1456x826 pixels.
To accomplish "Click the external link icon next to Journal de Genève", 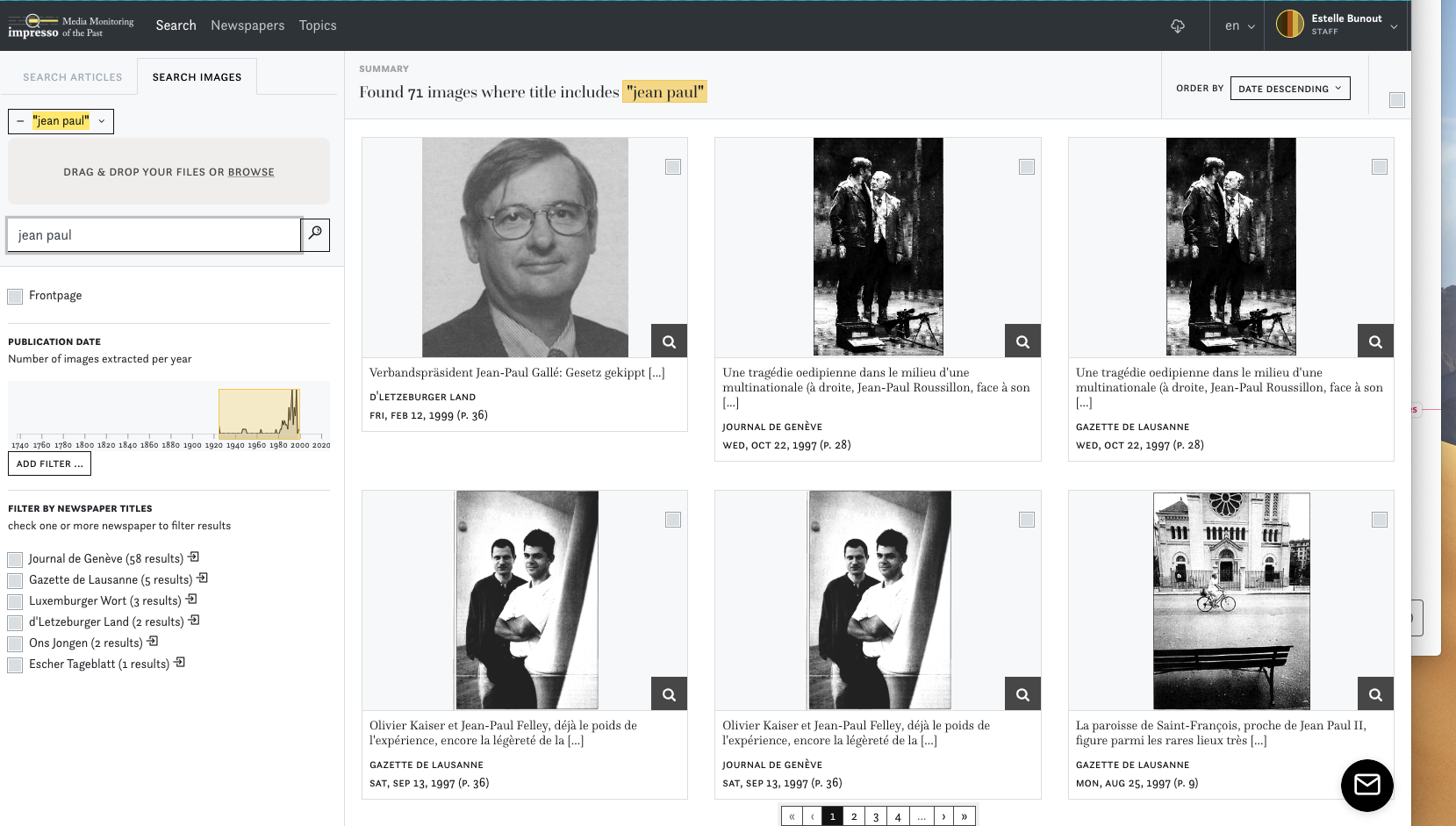I will (x=193, y=557).
